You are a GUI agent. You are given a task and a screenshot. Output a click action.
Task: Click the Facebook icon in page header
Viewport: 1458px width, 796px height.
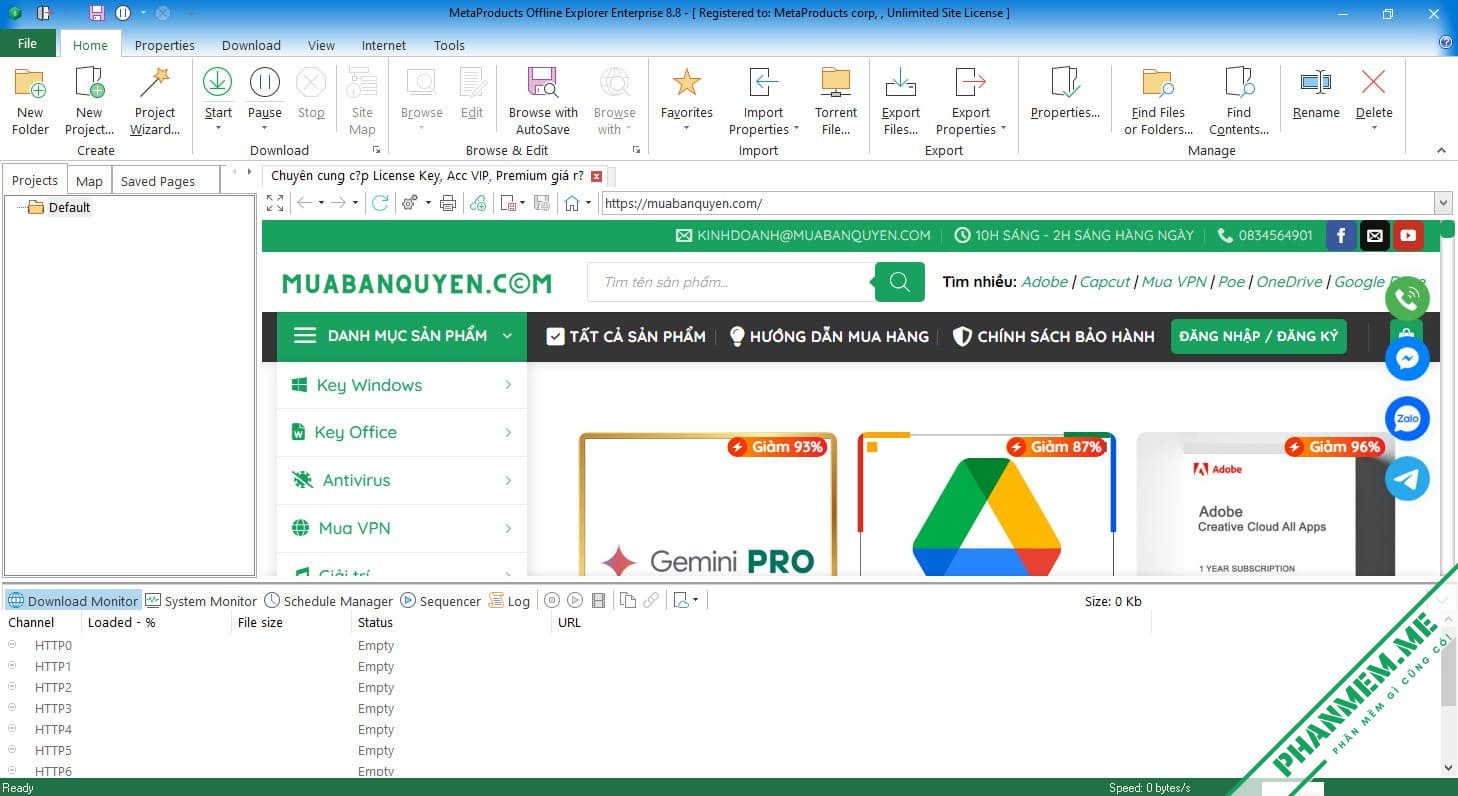[1341, 236]
